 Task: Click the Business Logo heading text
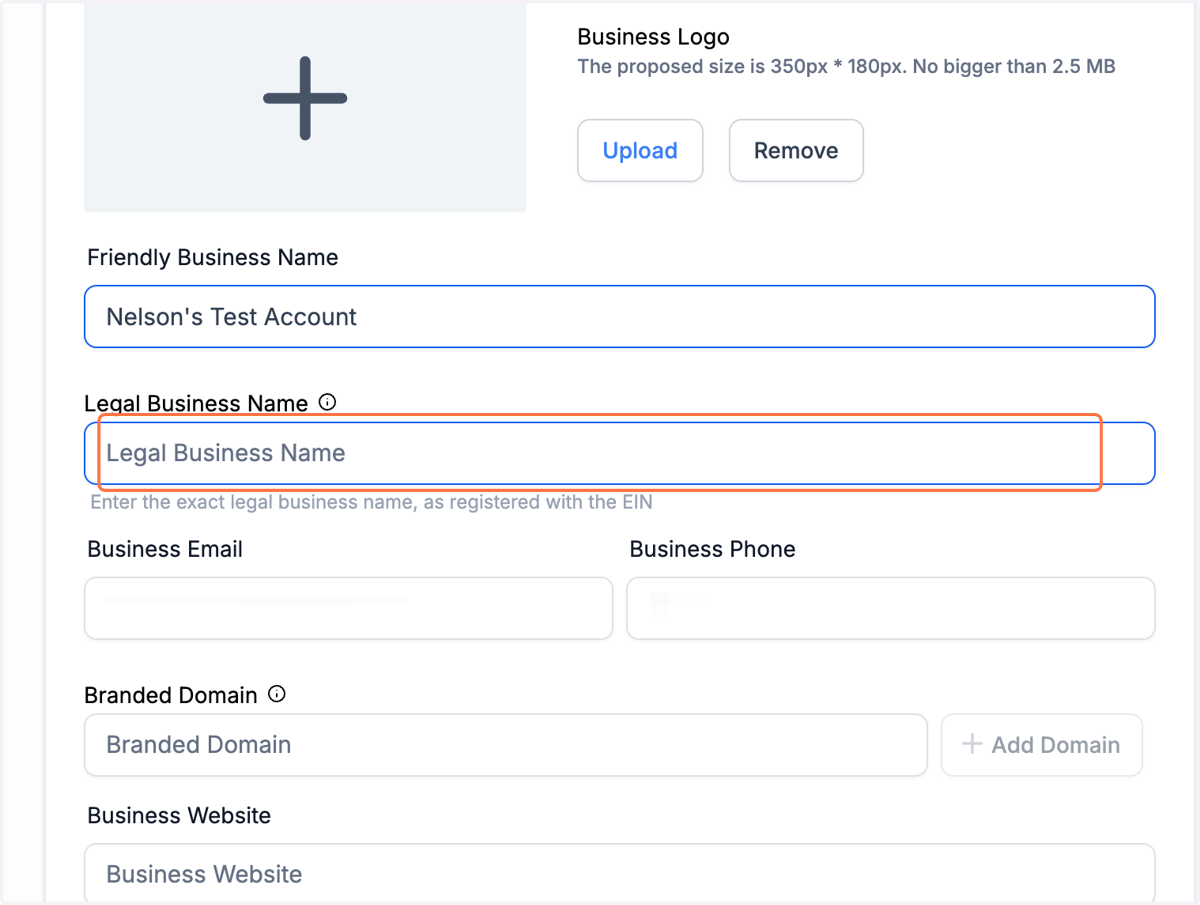[x=653, y=37]
